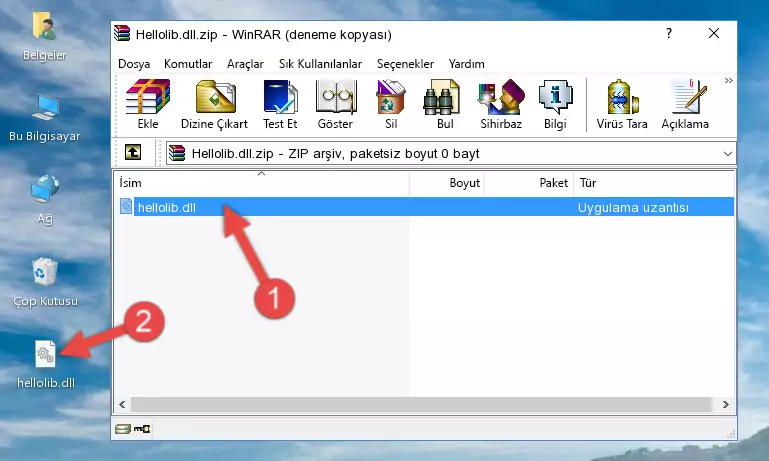The height and width of the screenshot is (461, 769).
Task: Open the Komutlar menu
Action: [188, 64]
